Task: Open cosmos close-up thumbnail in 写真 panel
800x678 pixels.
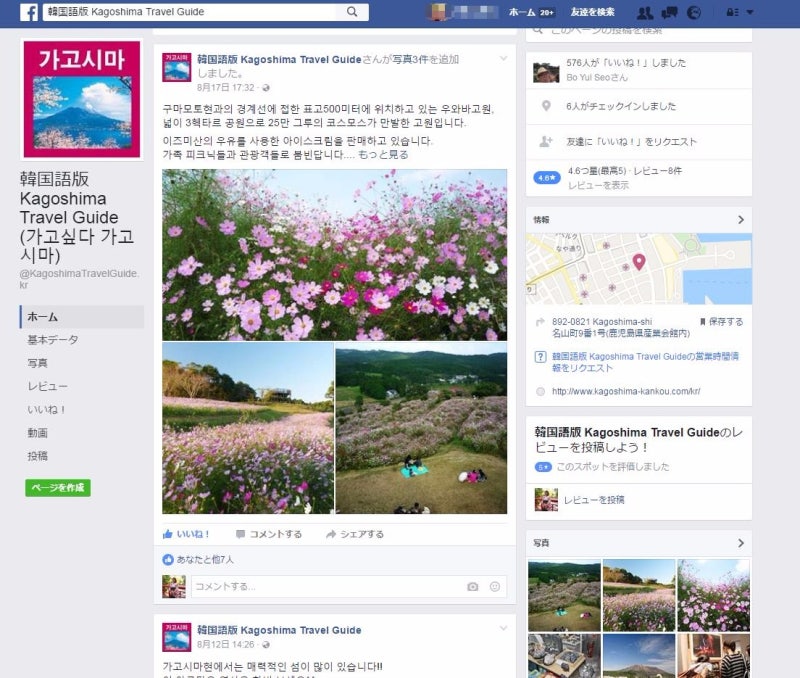Action: pos(713,595)
